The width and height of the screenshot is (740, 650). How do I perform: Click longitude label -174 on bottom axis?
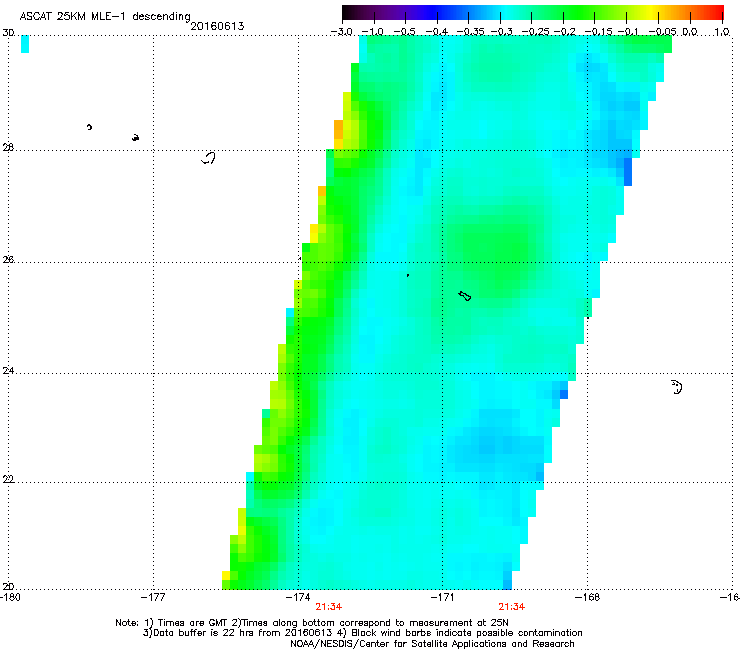298,597
